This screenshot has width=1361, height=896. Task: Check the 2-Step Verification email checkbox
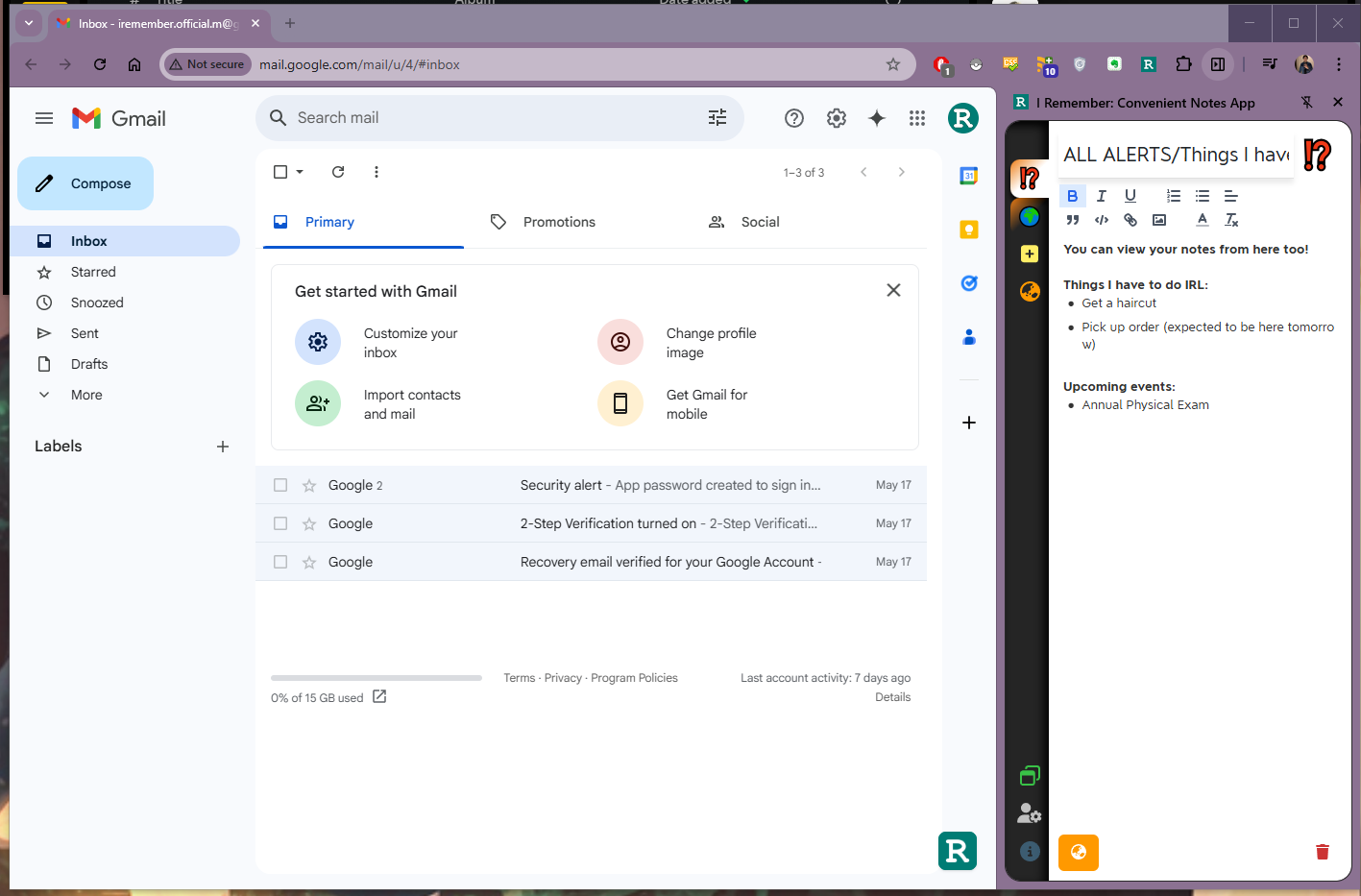(x=280, y=523)
